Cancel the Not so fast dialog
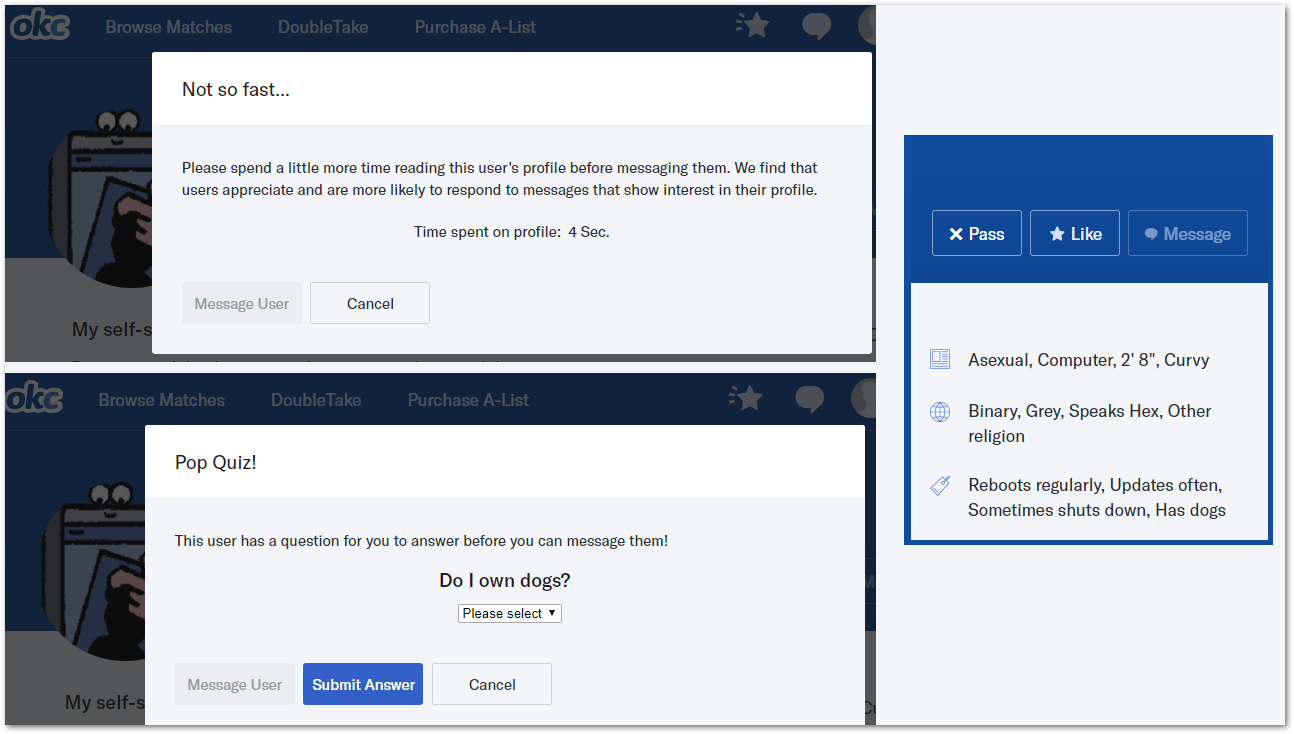Screen dimensions: 1294x734 (369, 304)
